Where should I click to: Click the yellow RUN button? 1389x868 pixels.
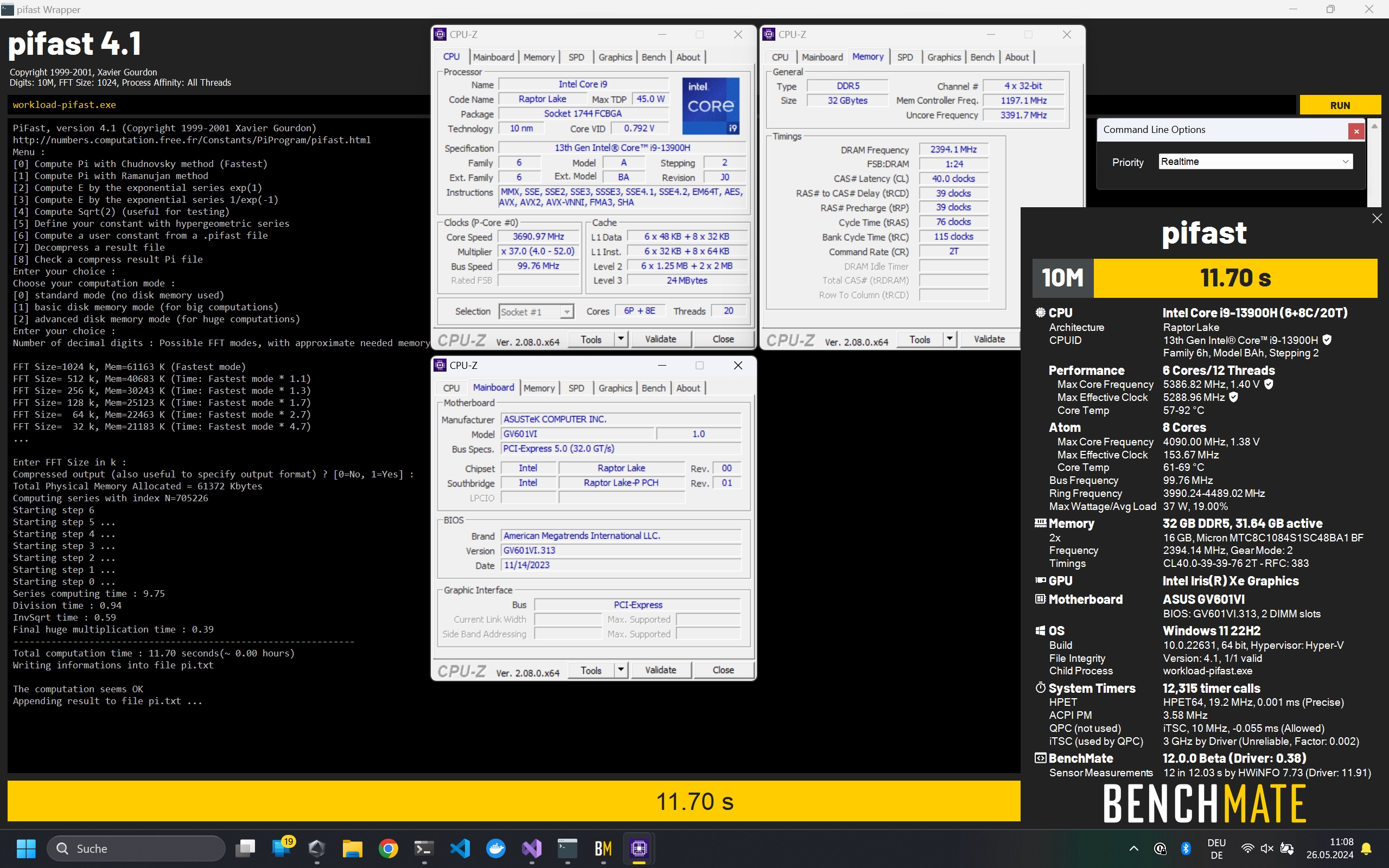tap(1340, 105)
